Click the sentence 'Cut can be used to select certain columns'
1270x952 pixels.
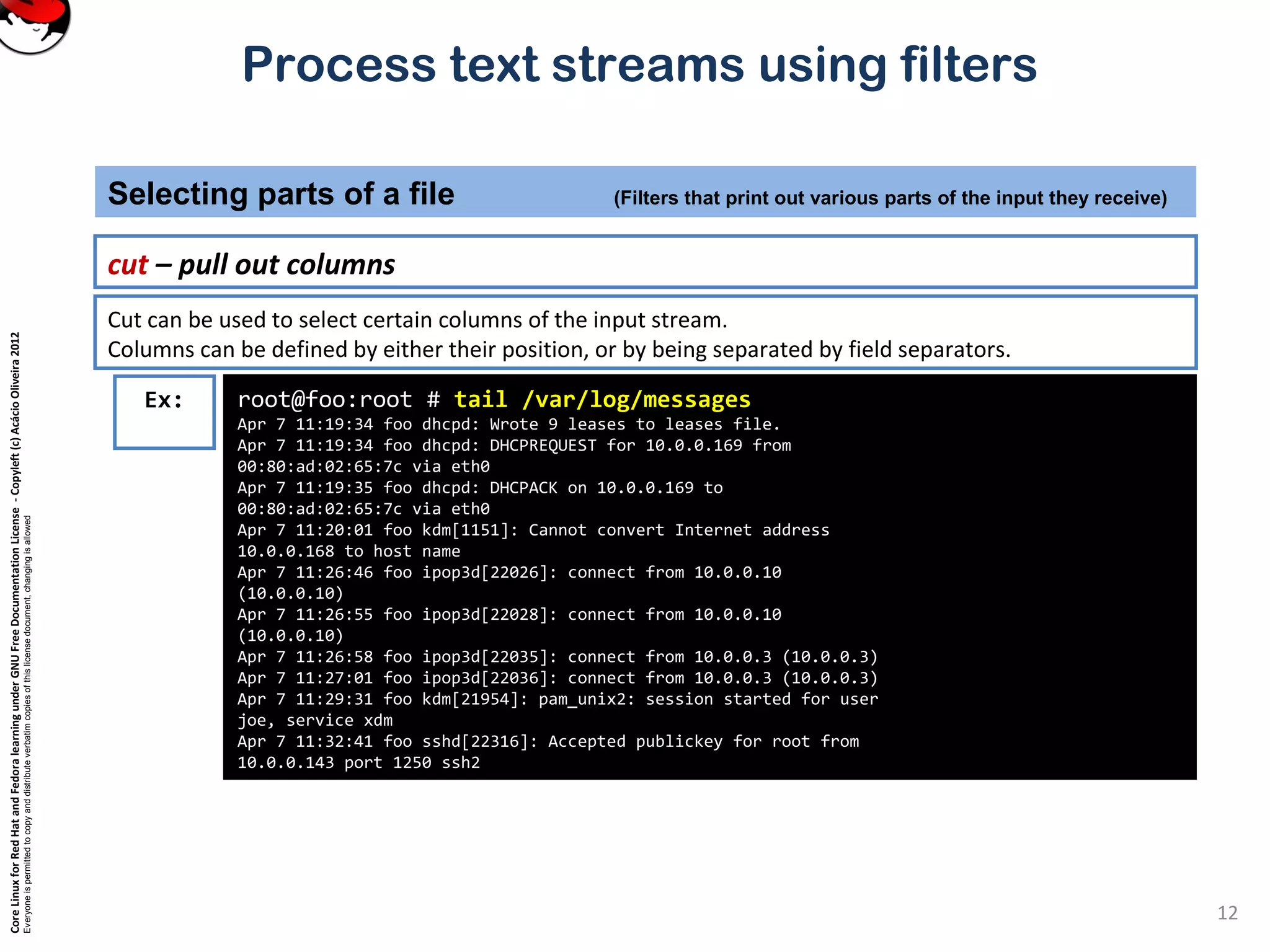(x=417, y=320)
